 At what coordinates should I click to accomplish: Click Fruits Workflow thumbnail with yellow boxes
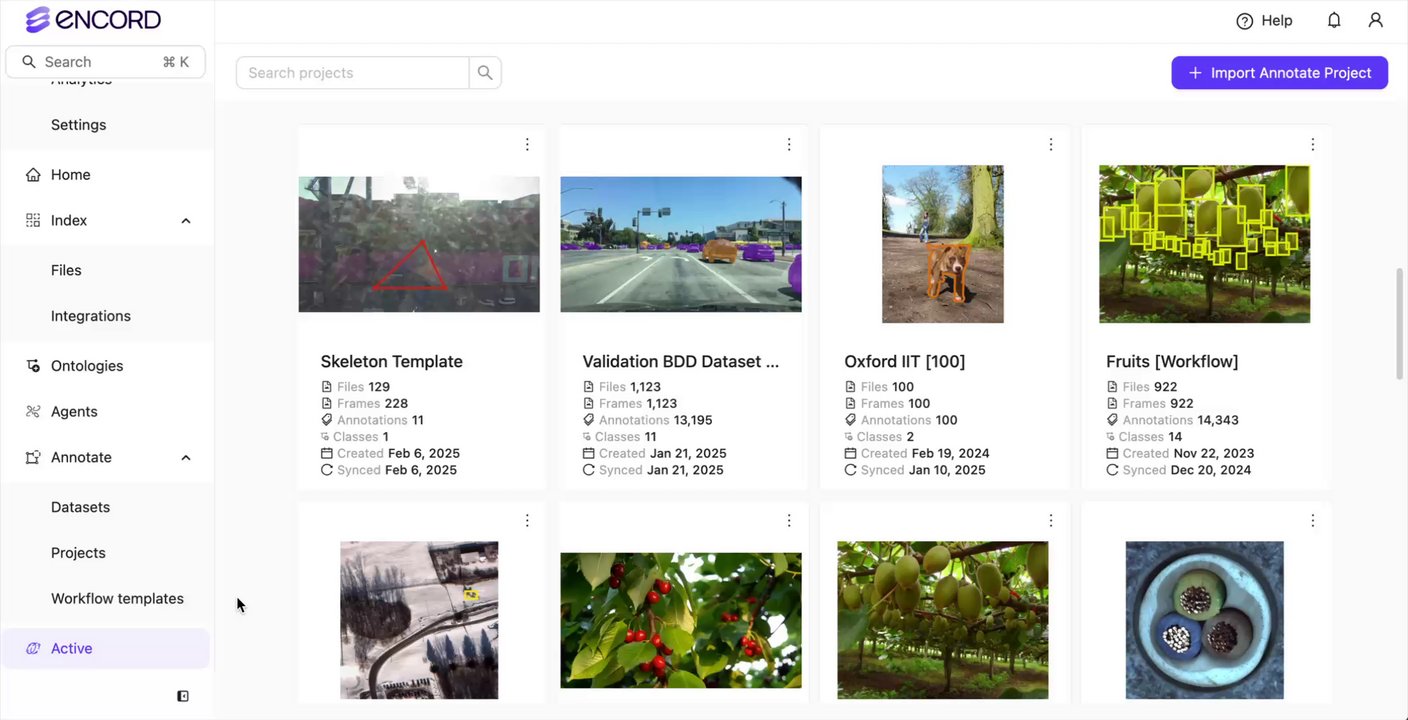[x=1205, y=244]
